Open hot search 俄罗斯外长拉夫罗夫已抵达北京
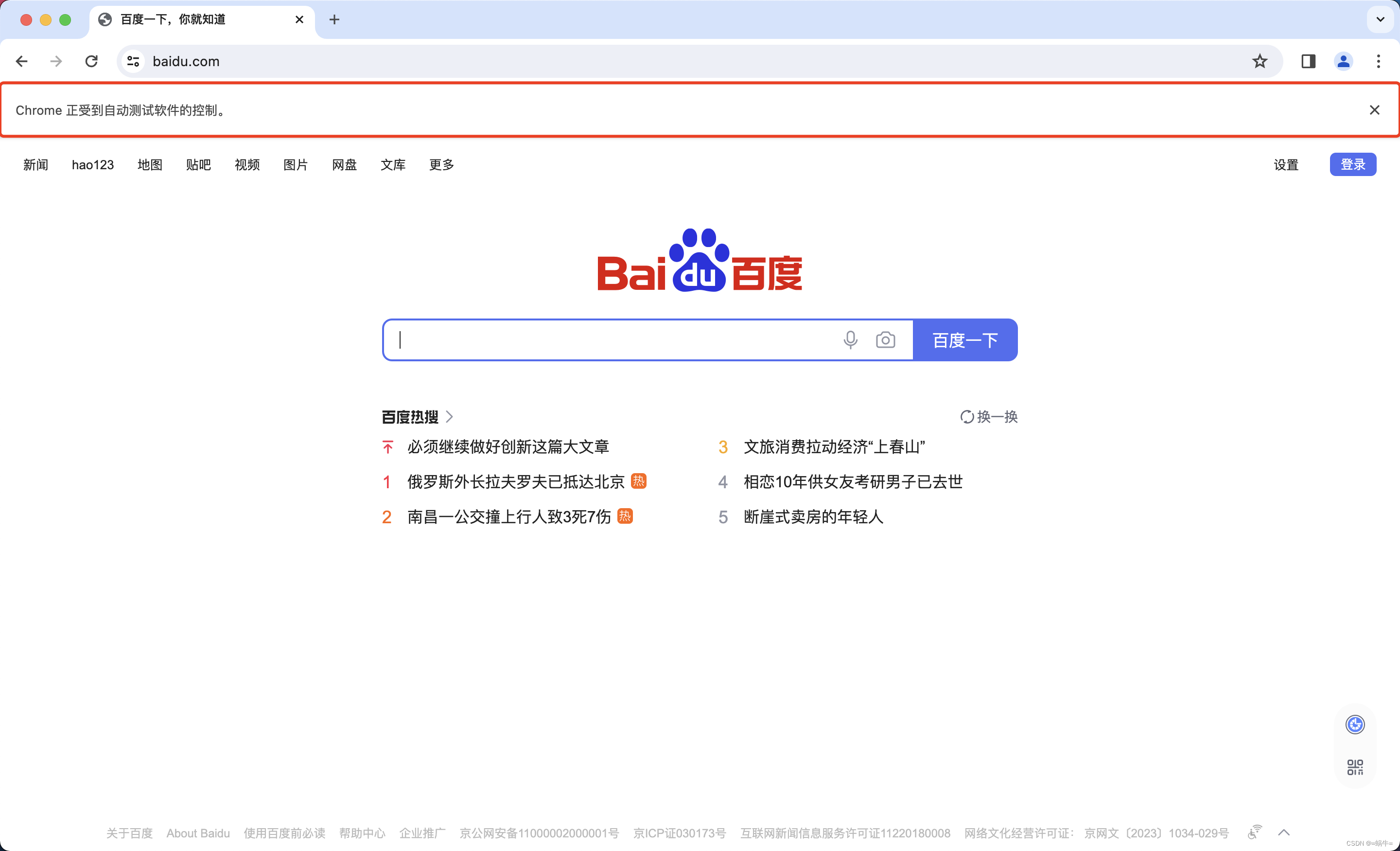Screen dimensions: 1400x851 [x=516, y=482]
